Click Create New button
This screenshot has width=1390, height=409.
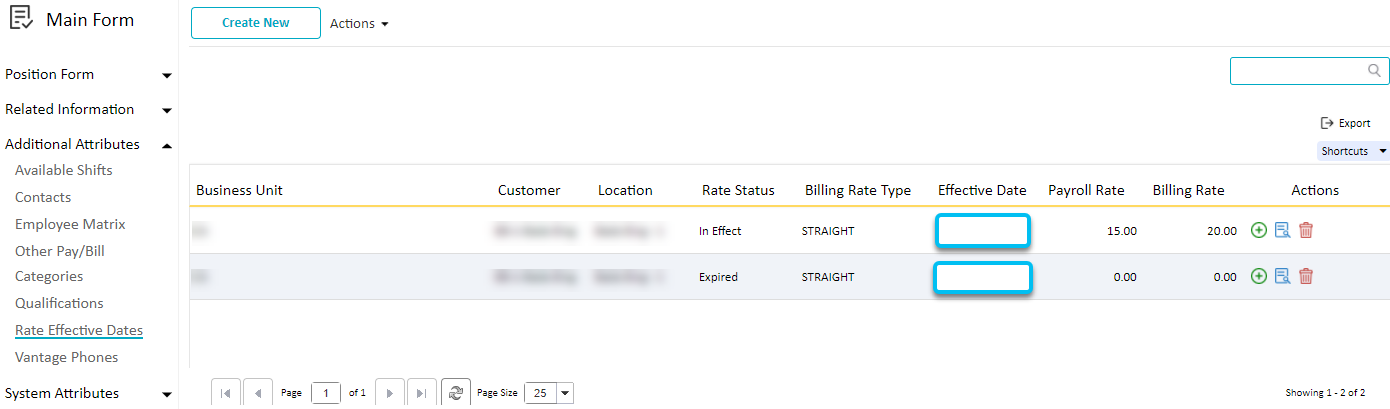(x=256, y=23)
